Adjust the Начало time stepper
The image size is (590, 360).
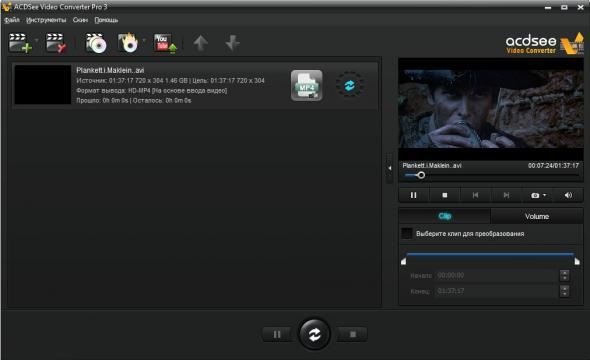coord(564,275)
